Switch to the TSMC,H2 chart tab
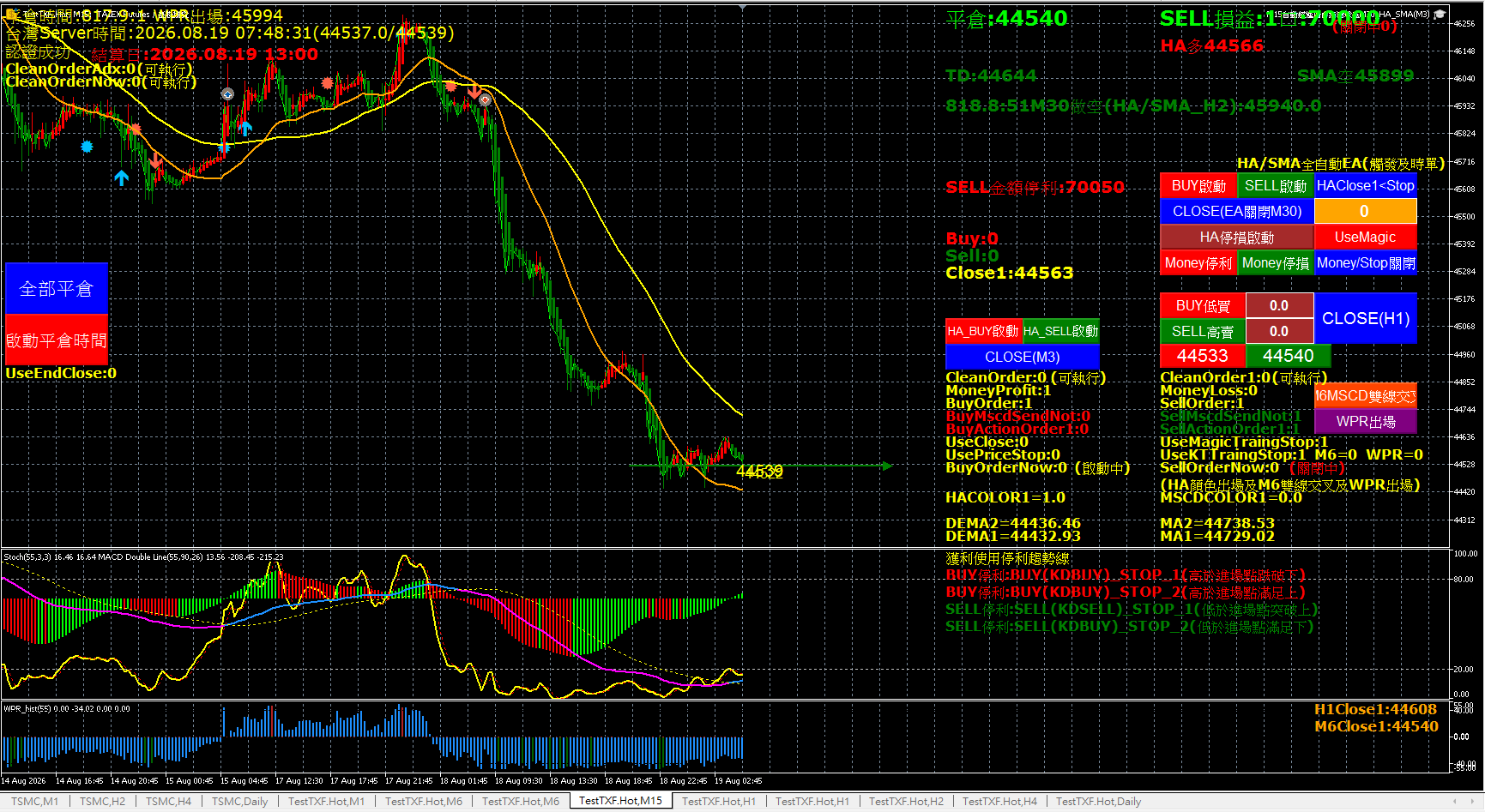Image resolution: width=1485 pixels, height=812 pixels. point(102,802)
